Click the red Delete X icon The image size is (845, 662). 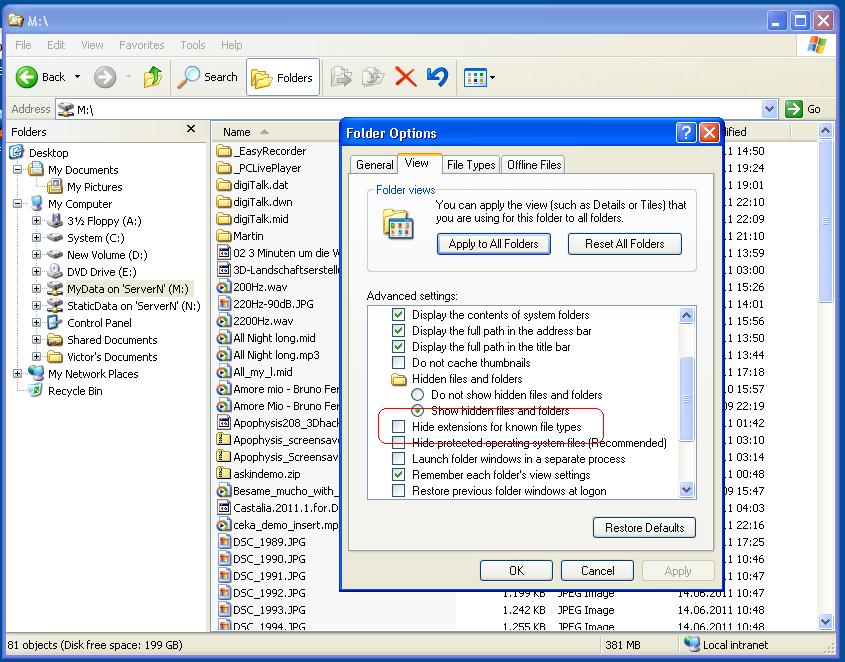405,77
